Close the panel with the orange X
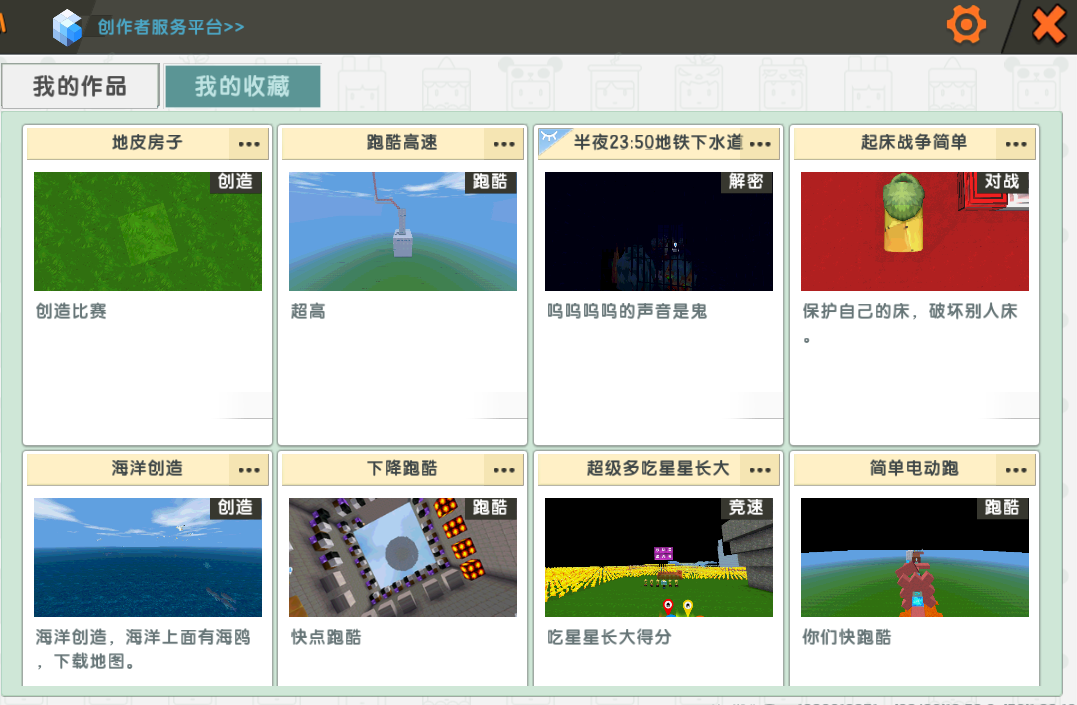The width and height of the screenshot is (1077, 705). (1047, 24)
